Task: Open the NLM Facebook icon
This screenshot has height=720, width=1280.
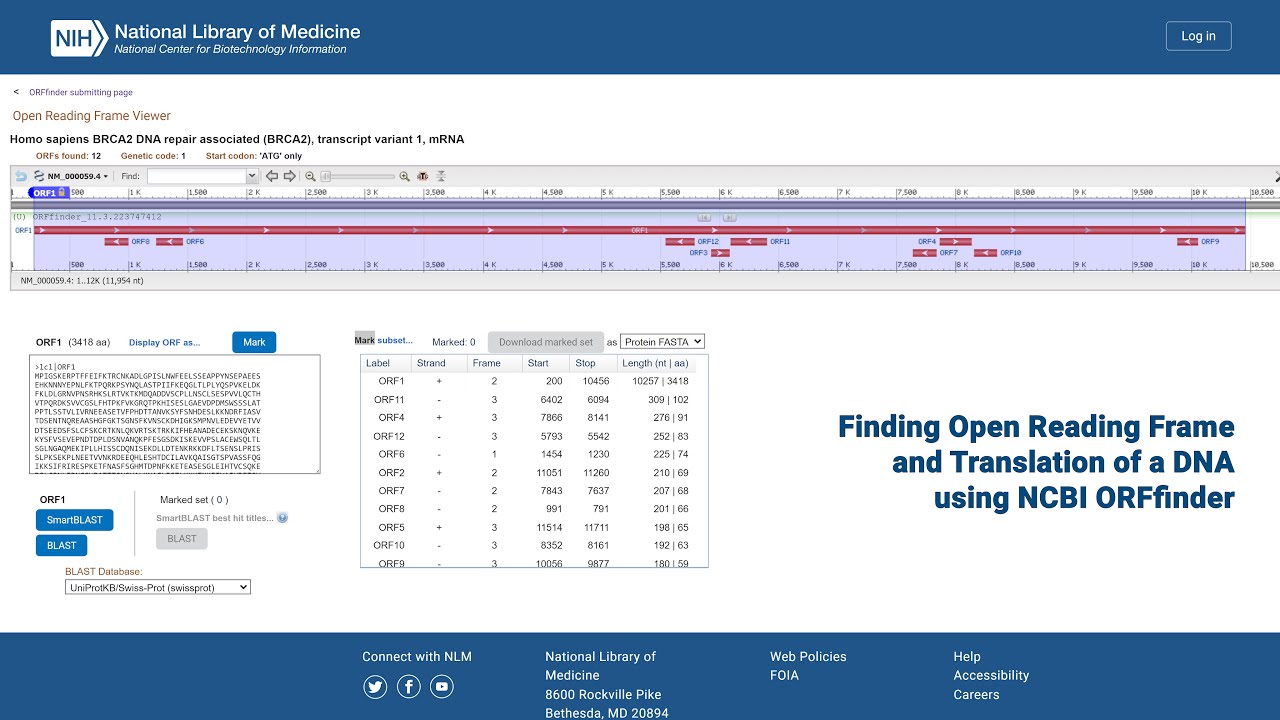Action: pos(409,686)
